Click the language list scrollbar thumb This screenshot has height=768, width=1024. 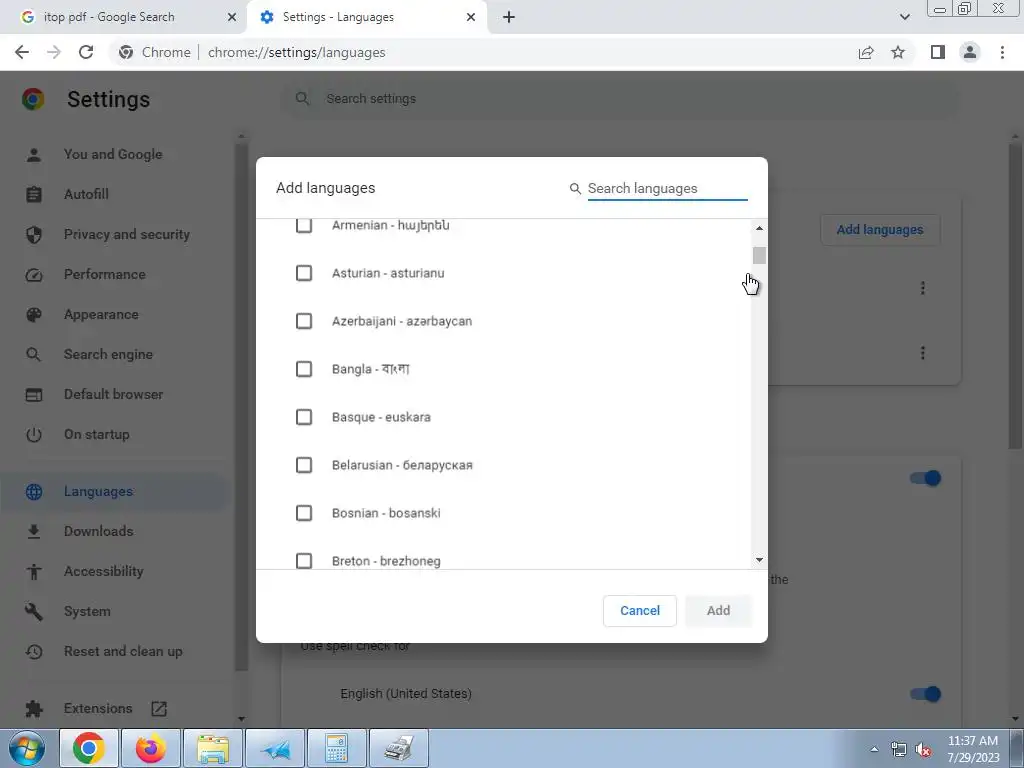point(759,255)
